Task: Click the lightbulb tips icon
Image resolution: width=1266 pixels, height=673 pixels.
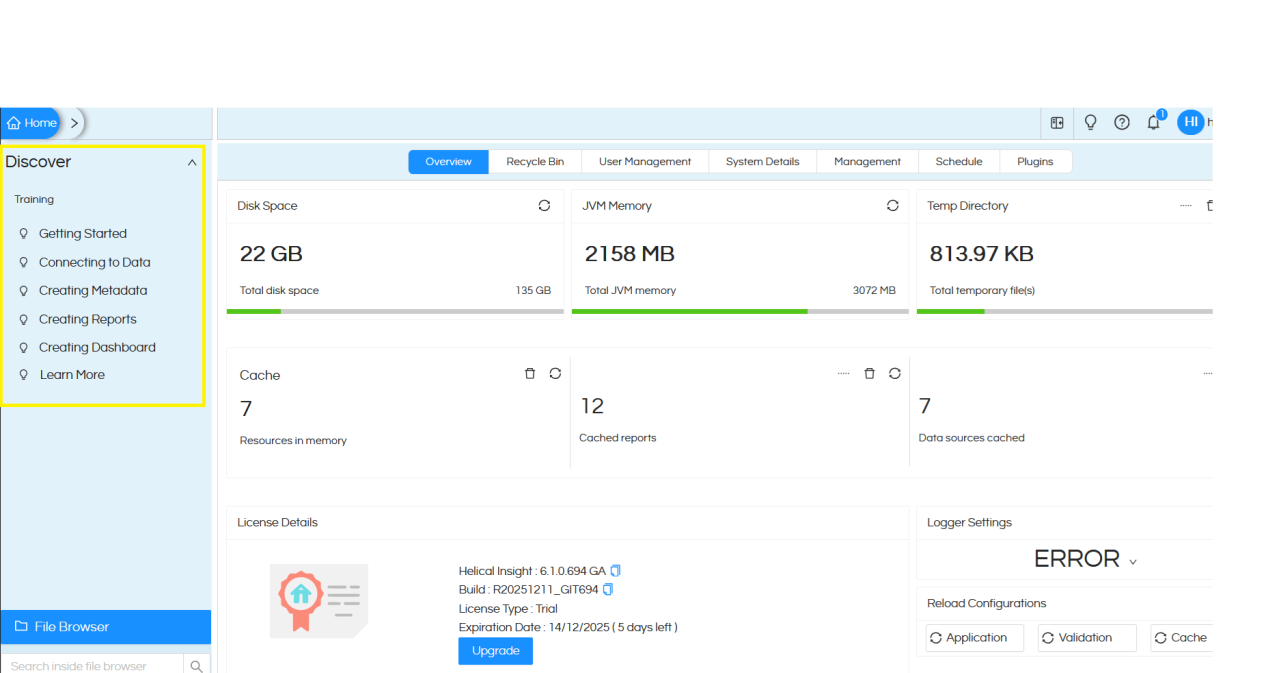Action: pos(1090,122)
